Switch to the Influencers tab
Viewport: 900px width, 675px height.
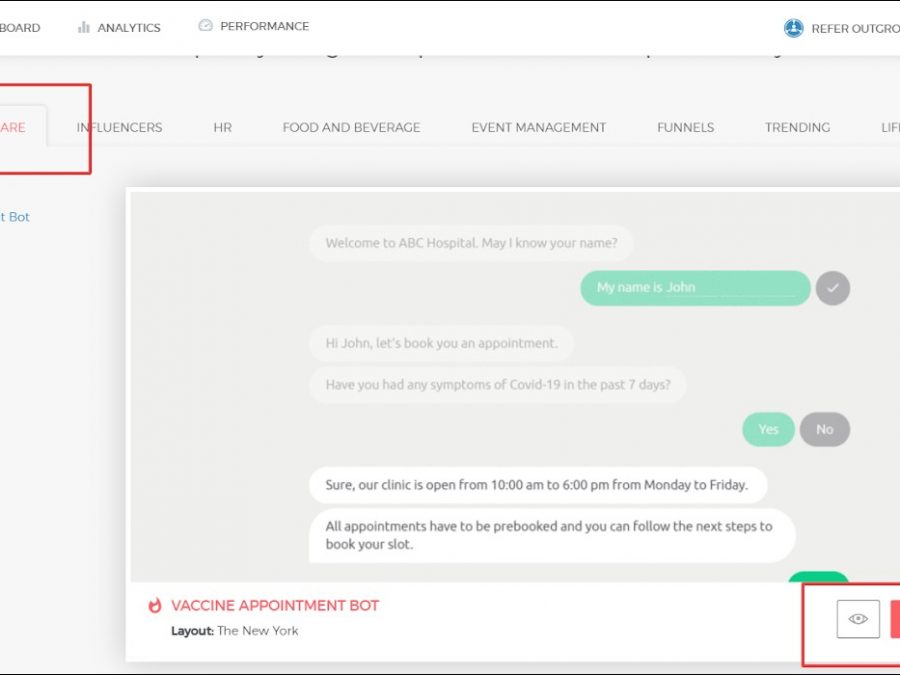[119, 128]
